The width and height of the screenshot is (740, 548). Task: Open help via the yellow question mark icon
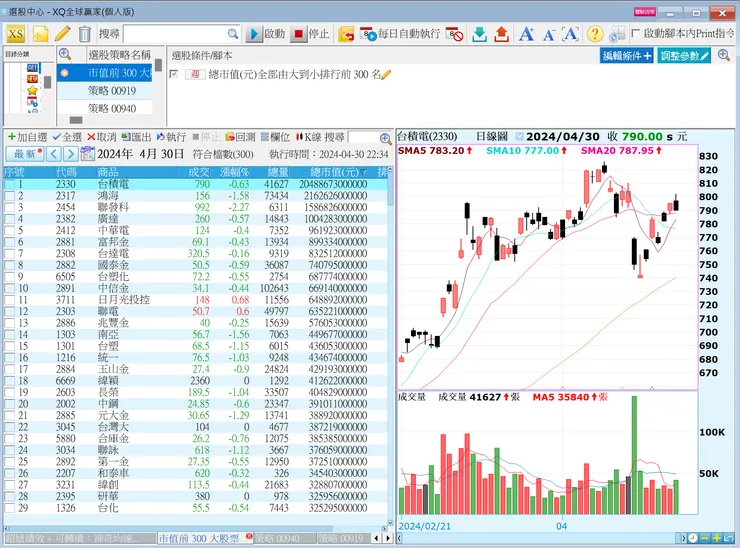pyautogui.click(x=595, y=34)
